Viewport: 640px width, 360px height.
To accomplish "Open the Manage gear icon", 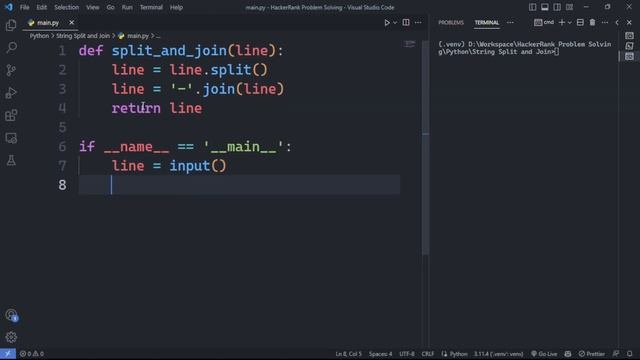I will (x=11, y=337).
